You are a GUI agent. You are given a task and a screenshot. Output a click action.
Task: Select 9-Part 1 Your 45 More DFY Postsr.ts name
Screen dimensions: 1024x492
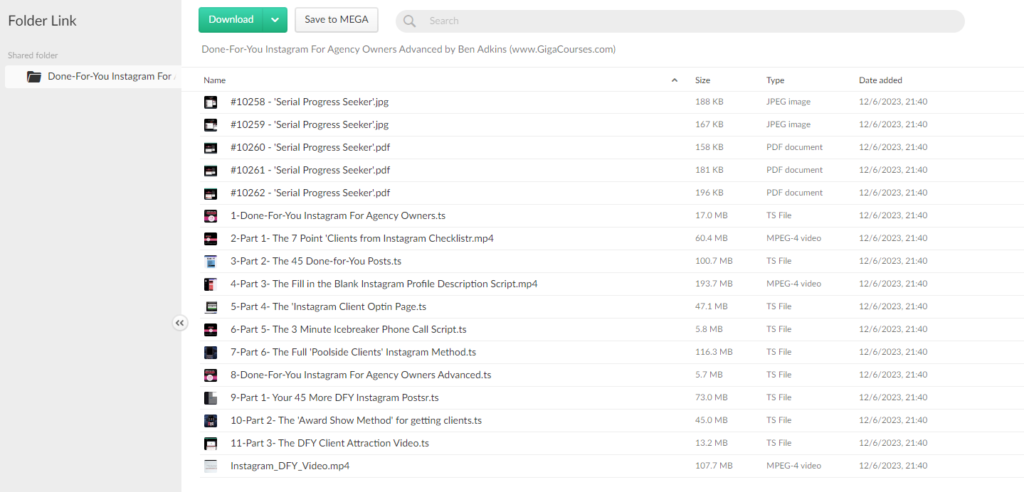coord(334,397)
